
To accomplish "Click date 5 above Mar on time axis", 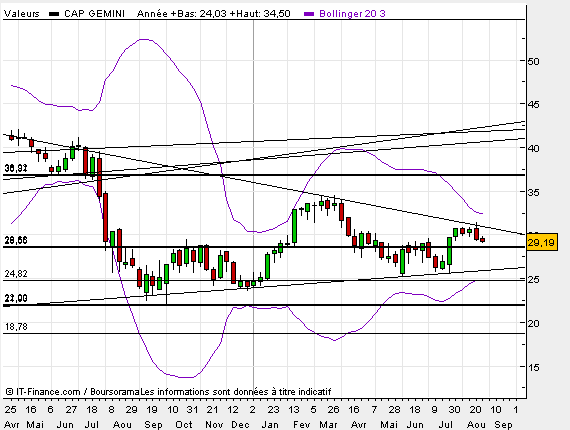I will coord(313,410).
